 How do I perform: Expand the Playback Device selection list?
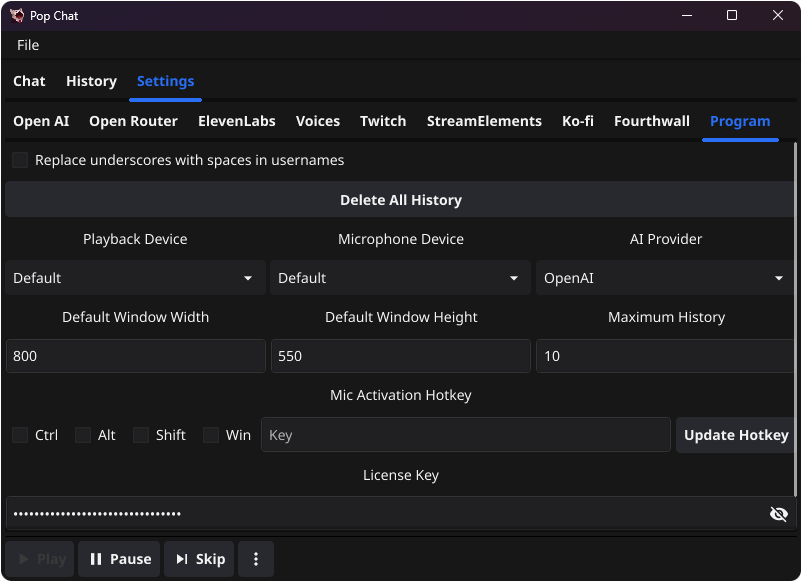(135, 278)
